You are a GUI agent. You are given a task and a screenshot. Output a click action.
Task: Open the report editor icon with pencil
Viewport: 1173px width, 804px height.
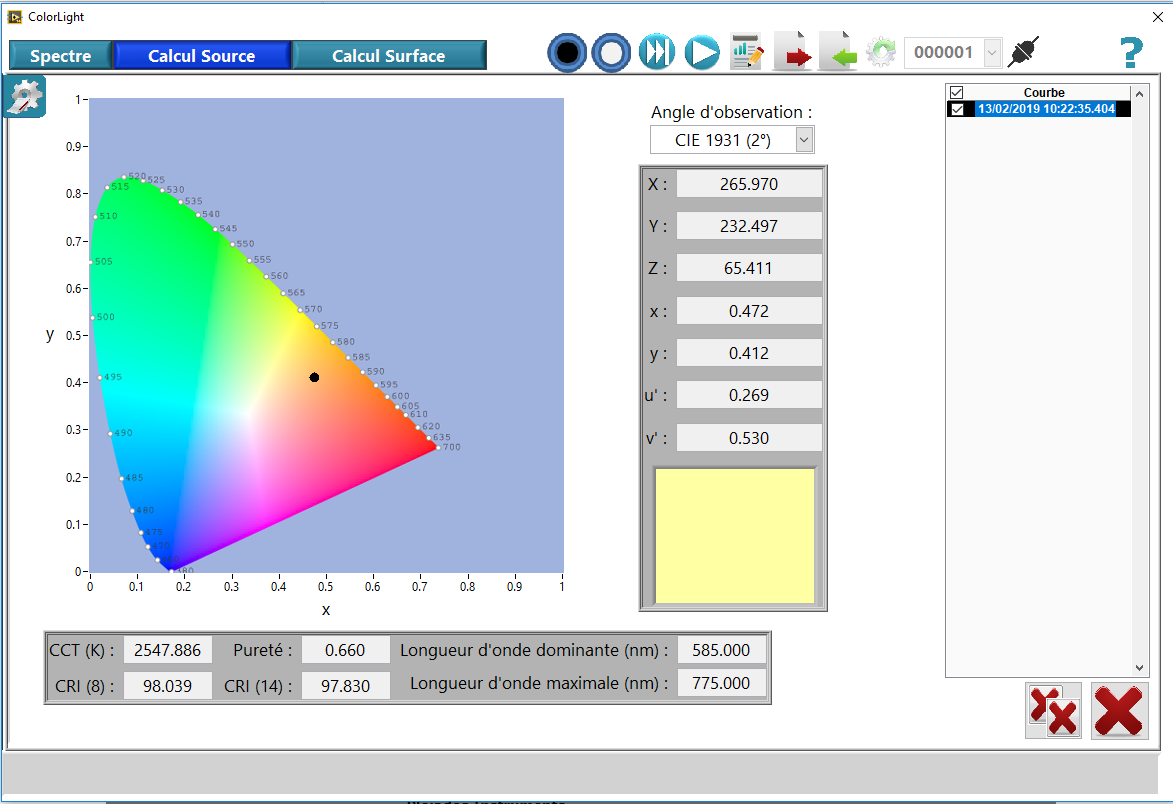pos(747,52)
